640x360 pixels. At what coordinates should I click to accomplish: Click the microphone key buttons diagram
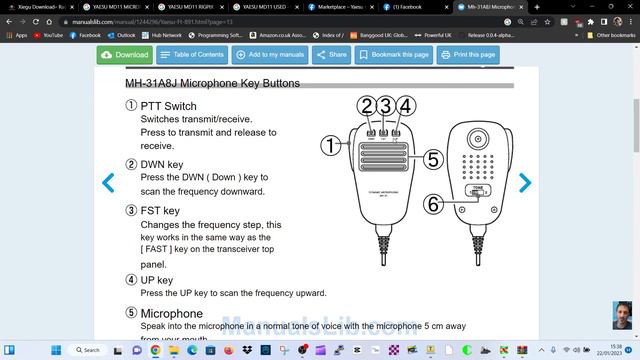[417, 181]
